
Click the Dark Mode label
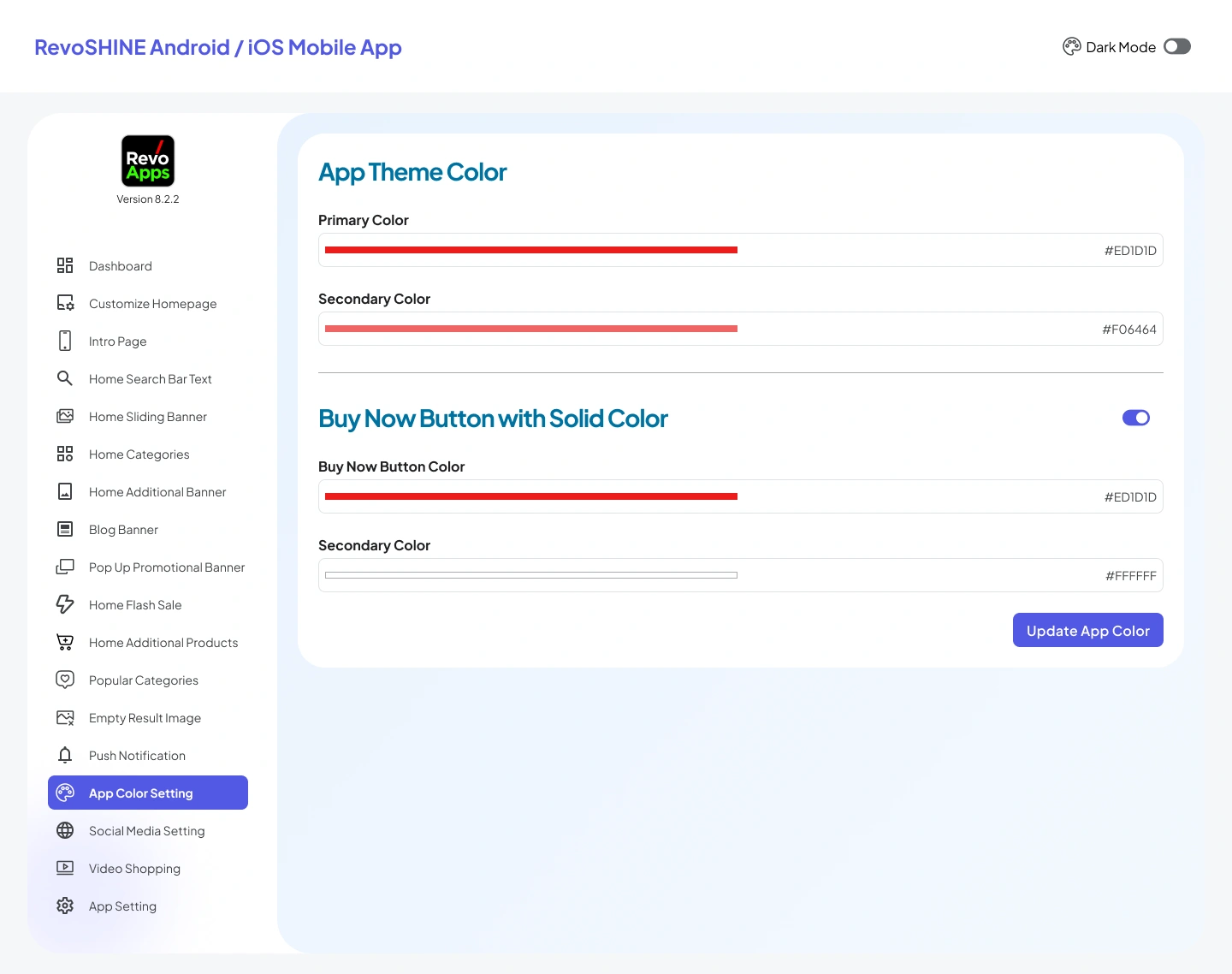point(1121,47)
